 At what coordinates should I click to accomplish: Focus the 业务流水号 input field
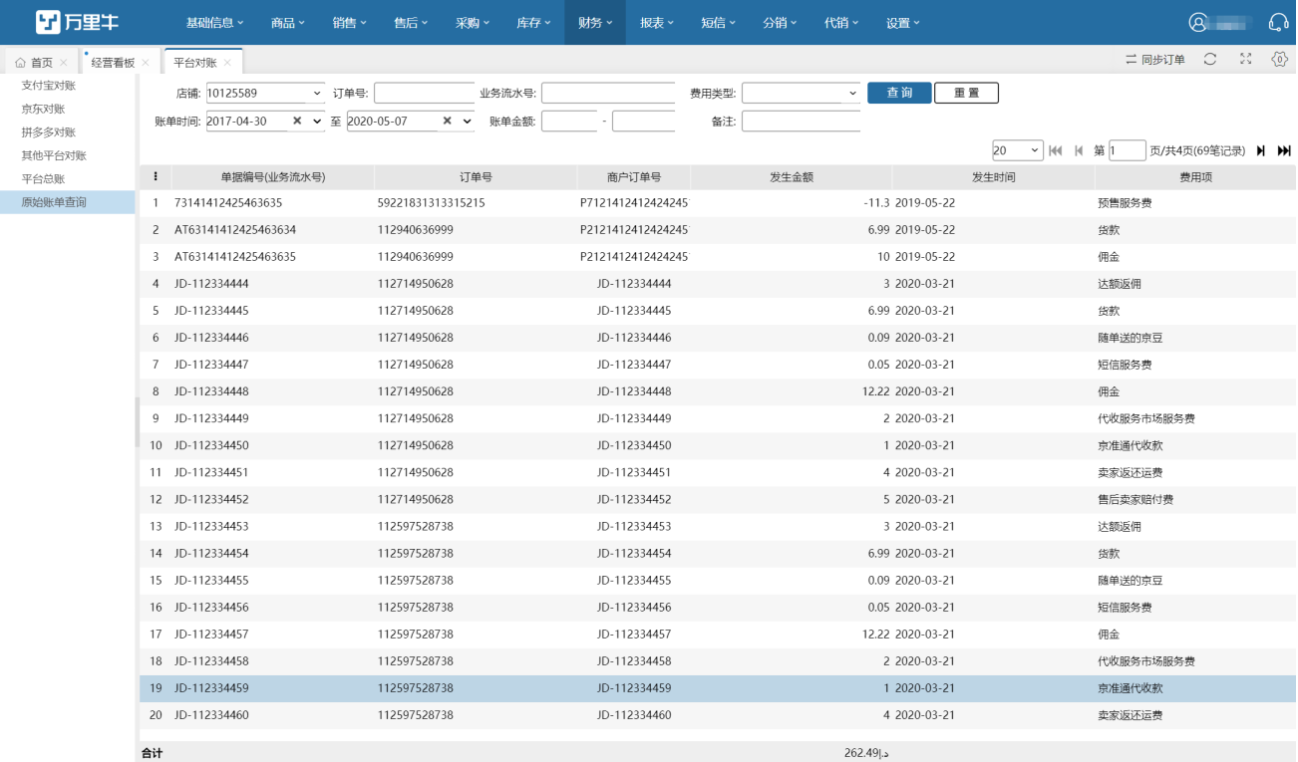(x=608, y=93)
